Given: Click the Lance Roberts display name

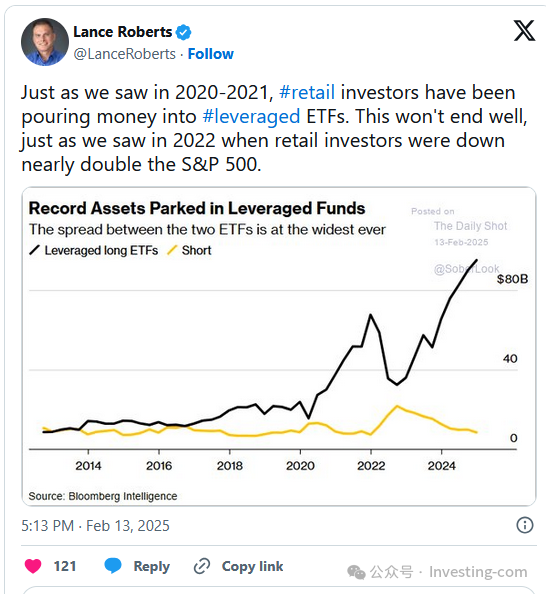Looking at the screenshot, I should [x=123, y=32].
